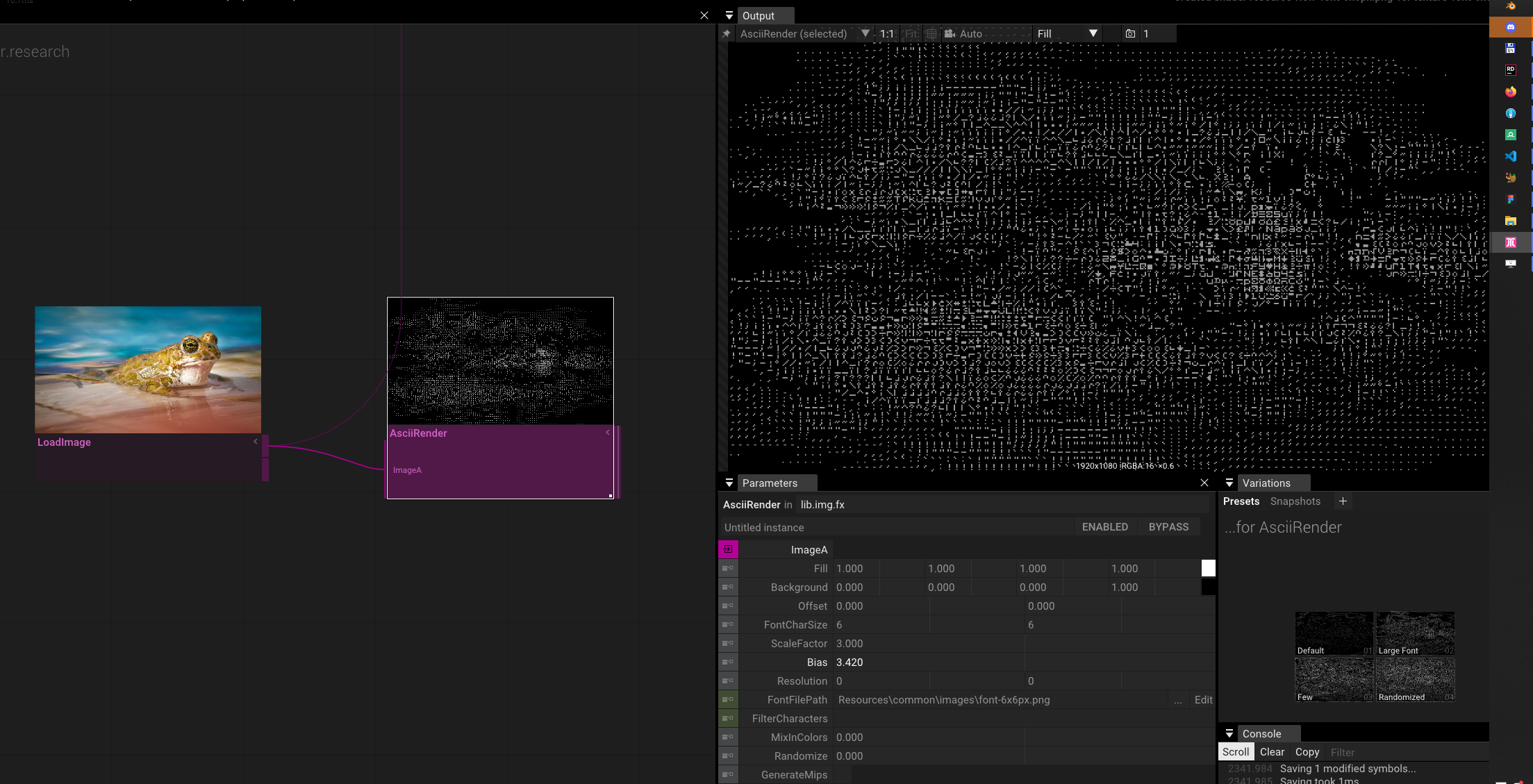Image resolution: width=1533 pixels, height=784 pixels.
Task: Apply the Randomized preset thumbnail
Action: tap(1415, 680)
